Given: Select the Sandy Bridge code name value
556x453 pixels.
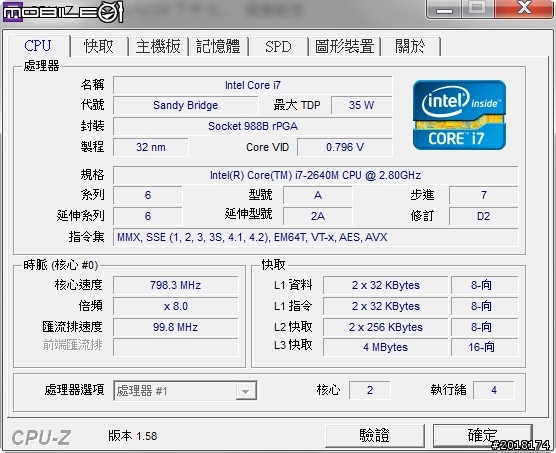Looking at the screenshot, I should click(185, 105).
